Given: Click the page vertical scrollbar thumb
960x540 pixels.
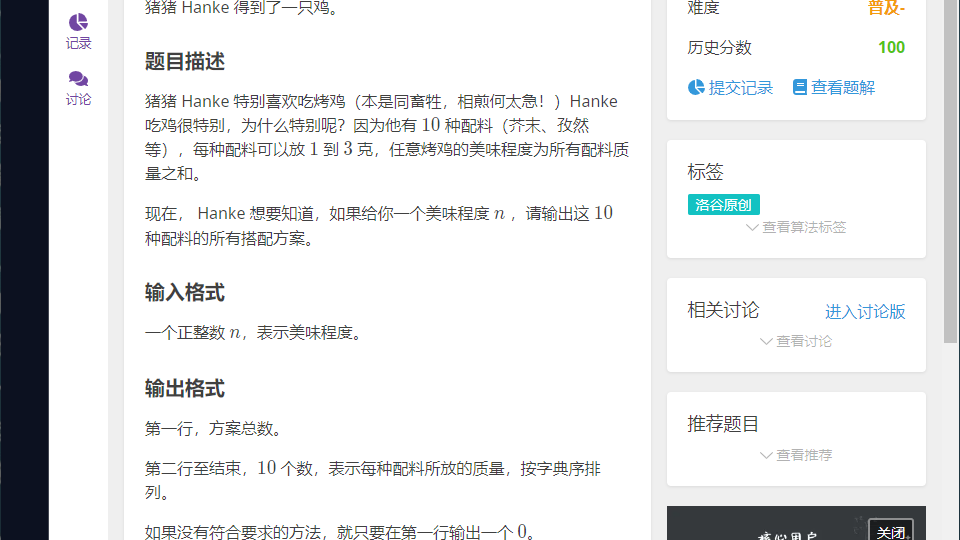Looking at the screenshot, I should (951, 171).
